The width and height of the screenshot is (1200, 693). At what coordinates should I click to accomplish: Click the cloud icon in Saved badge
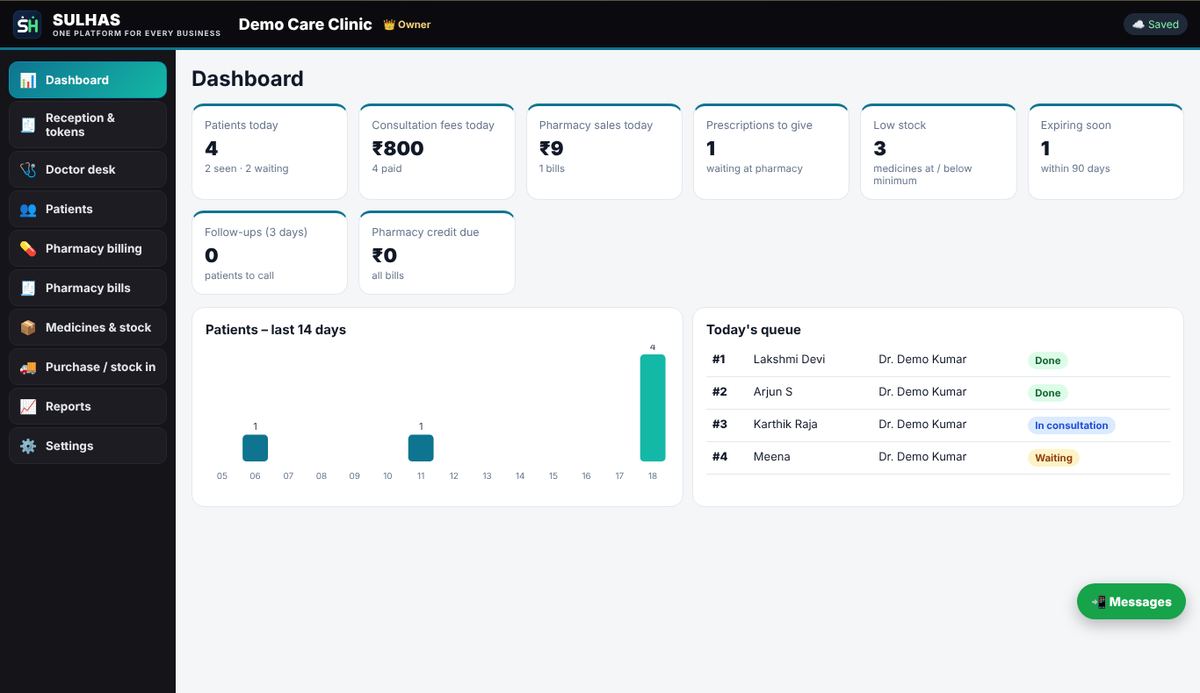[x=1138, y=25]
